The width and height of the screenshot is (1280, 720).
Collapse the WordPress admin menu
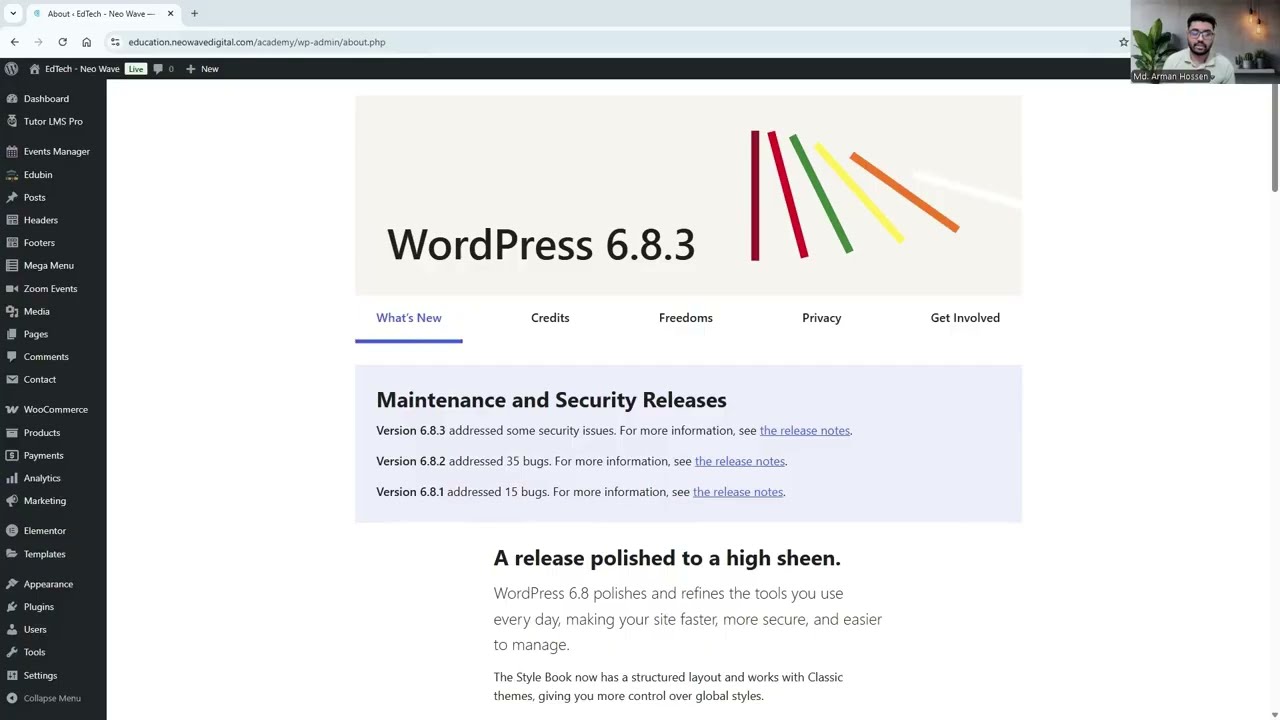tap(43, 698)
